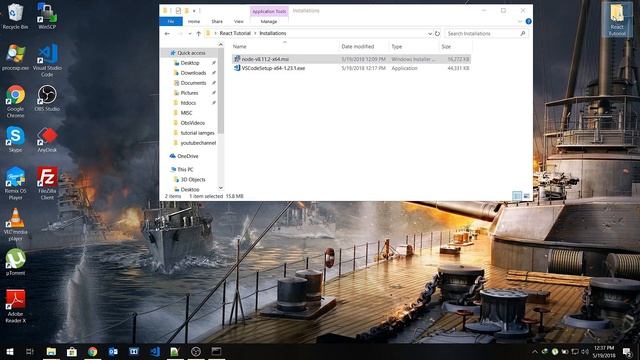Open the Recycle Bin desktop icon
Screen dimensions: 640x360
[x=15, y=16]
